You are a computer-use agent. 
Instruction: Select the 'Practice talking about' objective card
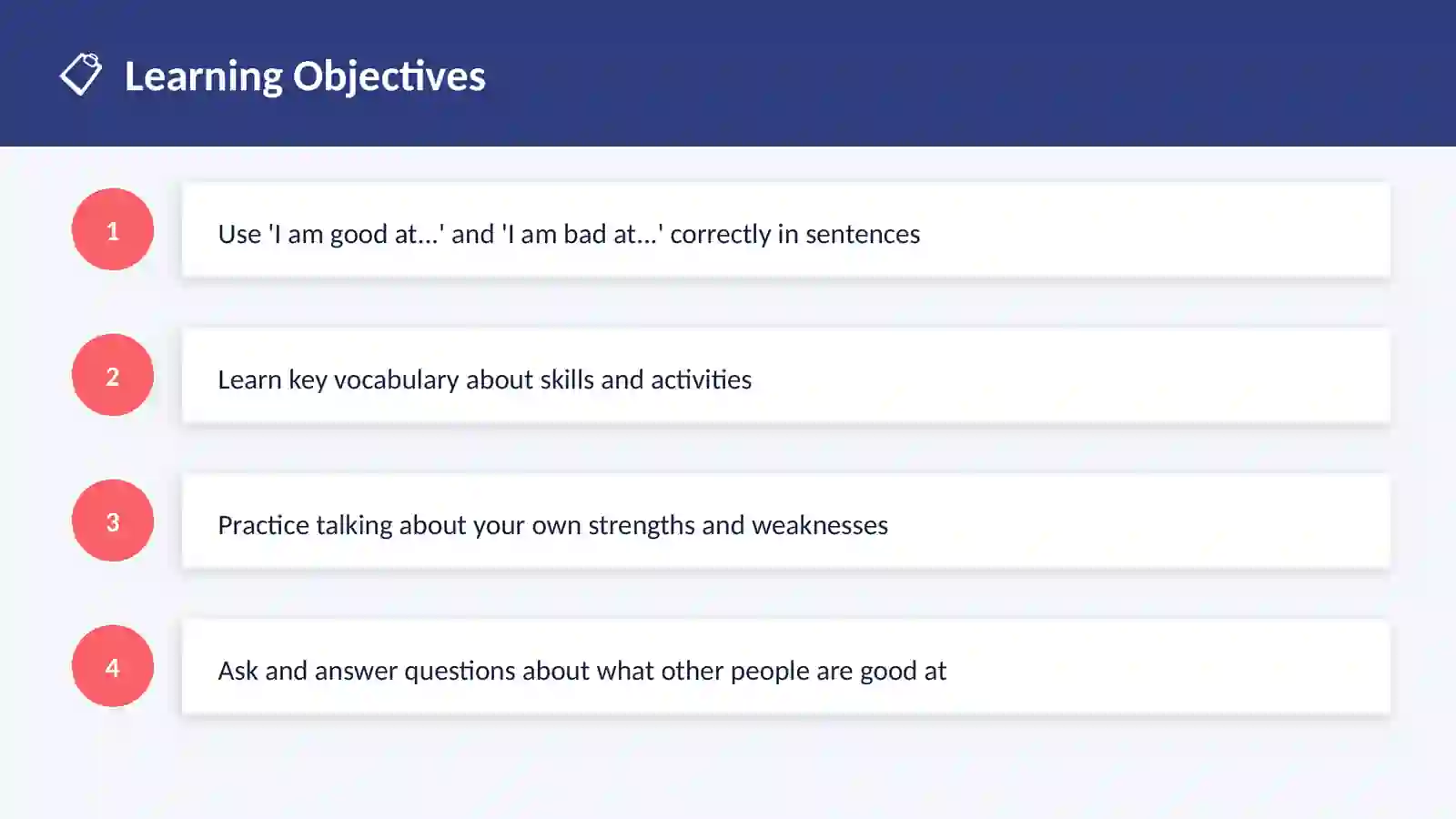(x=786, y=521)
